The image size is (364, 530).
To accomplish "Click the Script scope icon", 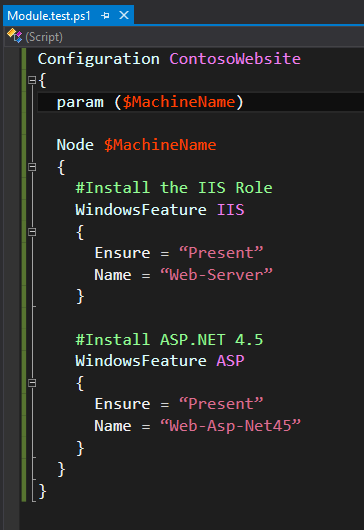I will (15, 36).
